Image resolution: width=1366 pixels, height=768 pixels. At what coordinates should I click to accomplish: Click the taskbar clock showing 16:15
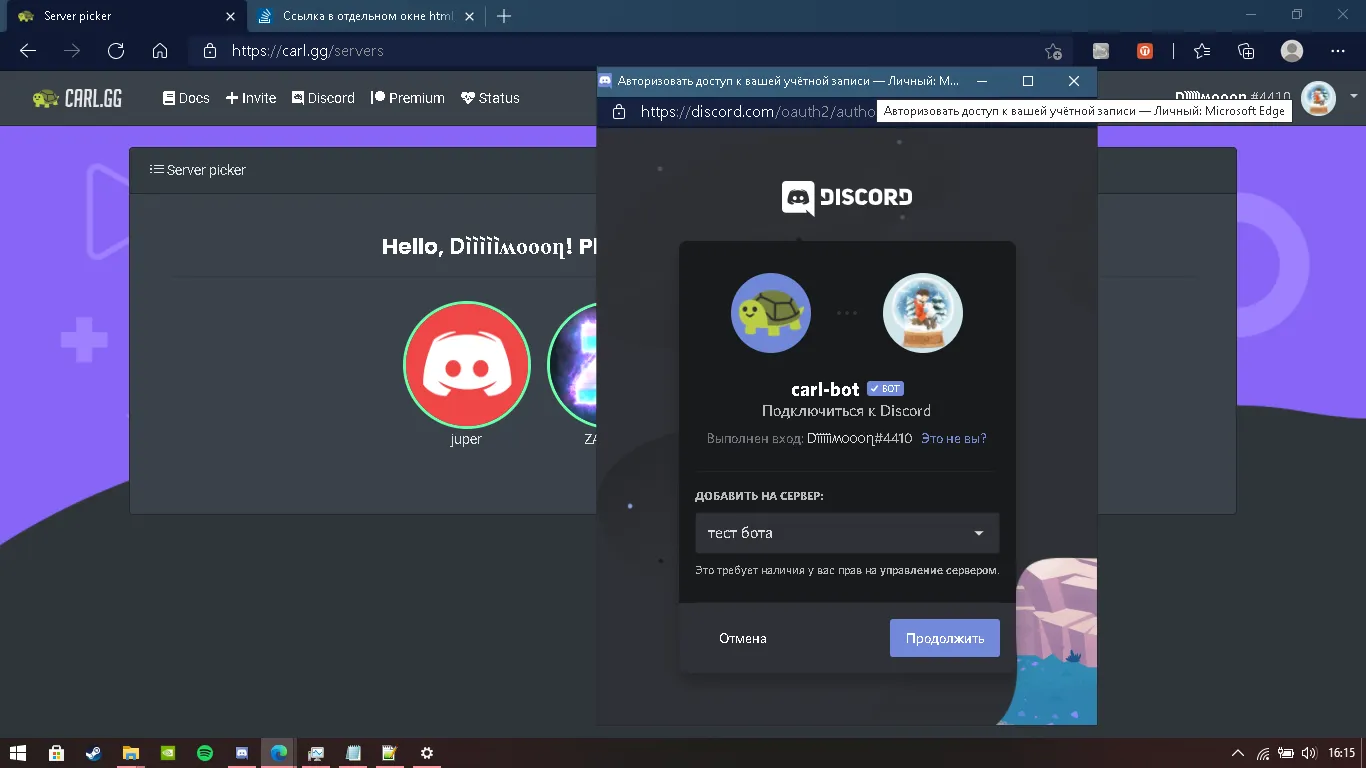pyautogui.click(x=1341, y=753)
